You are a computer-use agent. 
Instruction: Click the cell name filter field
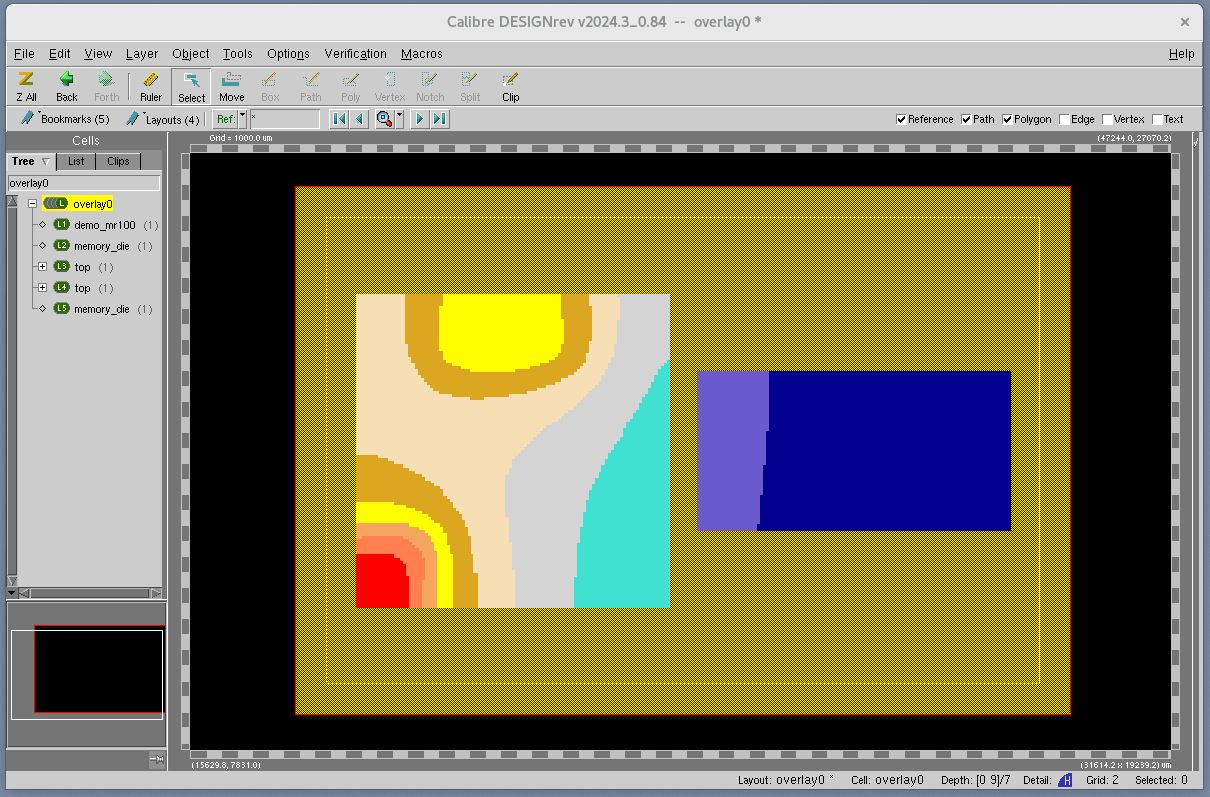[84, 183]
